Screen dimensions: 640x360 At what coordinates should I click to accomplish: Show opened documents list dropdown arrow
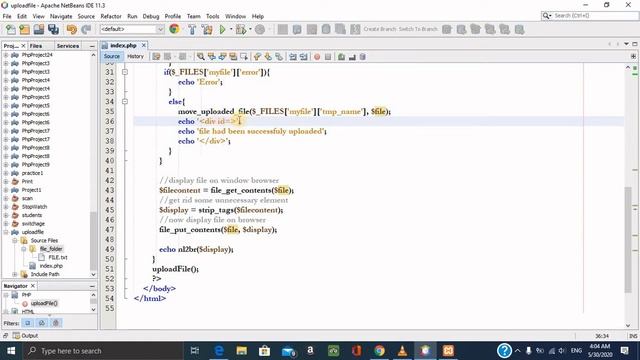tap(626, 44)
